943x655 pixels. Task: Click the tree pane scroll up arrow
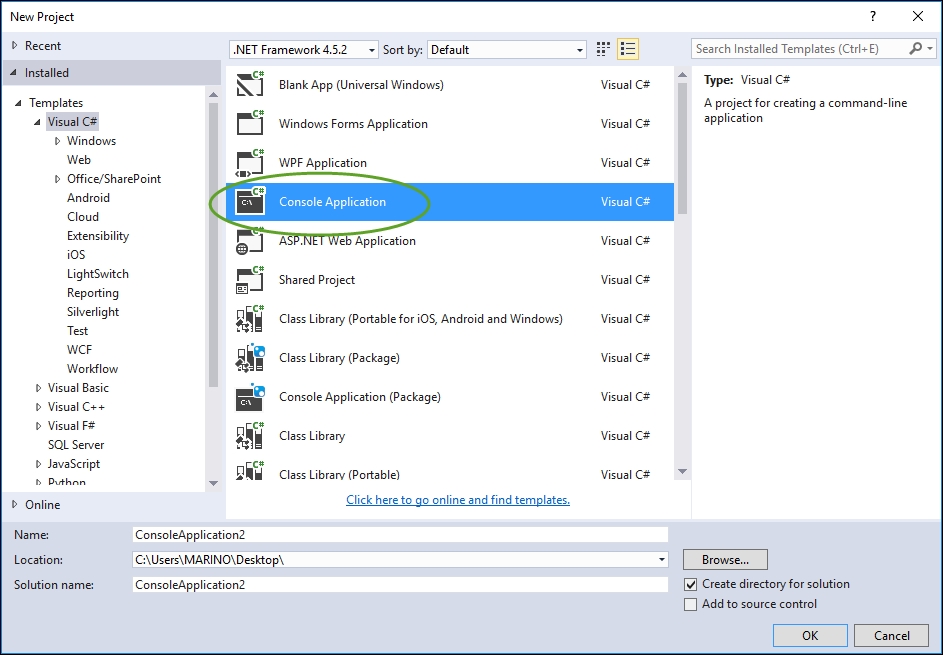coord(213,94)
